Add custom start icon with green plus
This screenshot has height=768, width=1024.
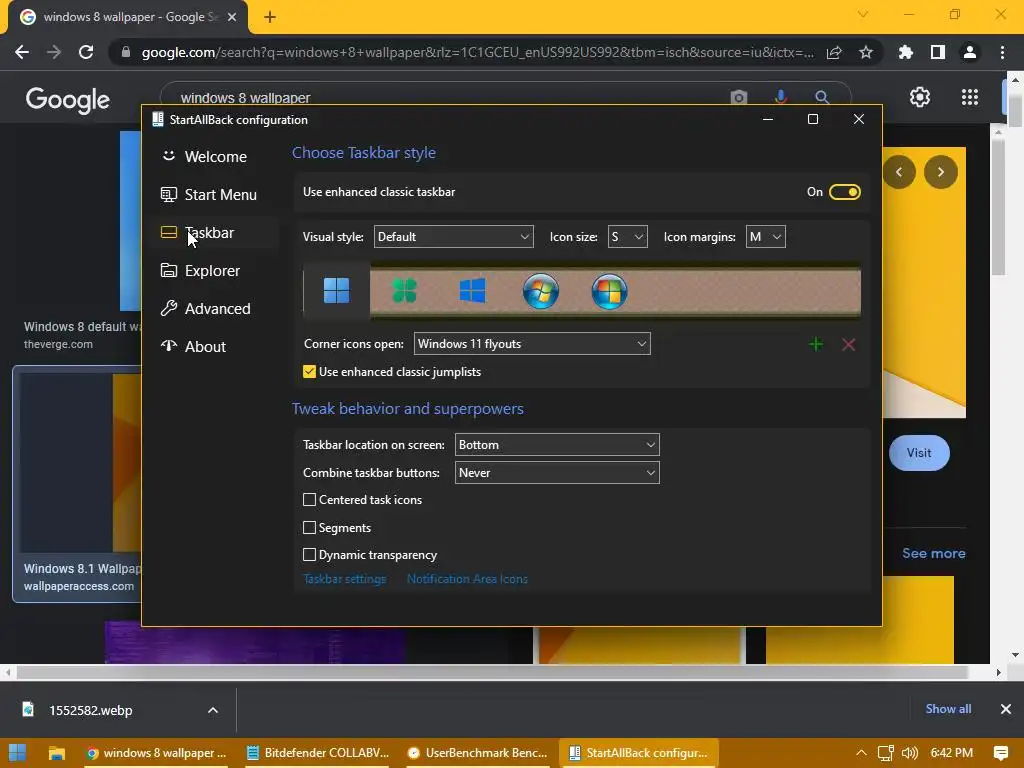tap(816, 344)
